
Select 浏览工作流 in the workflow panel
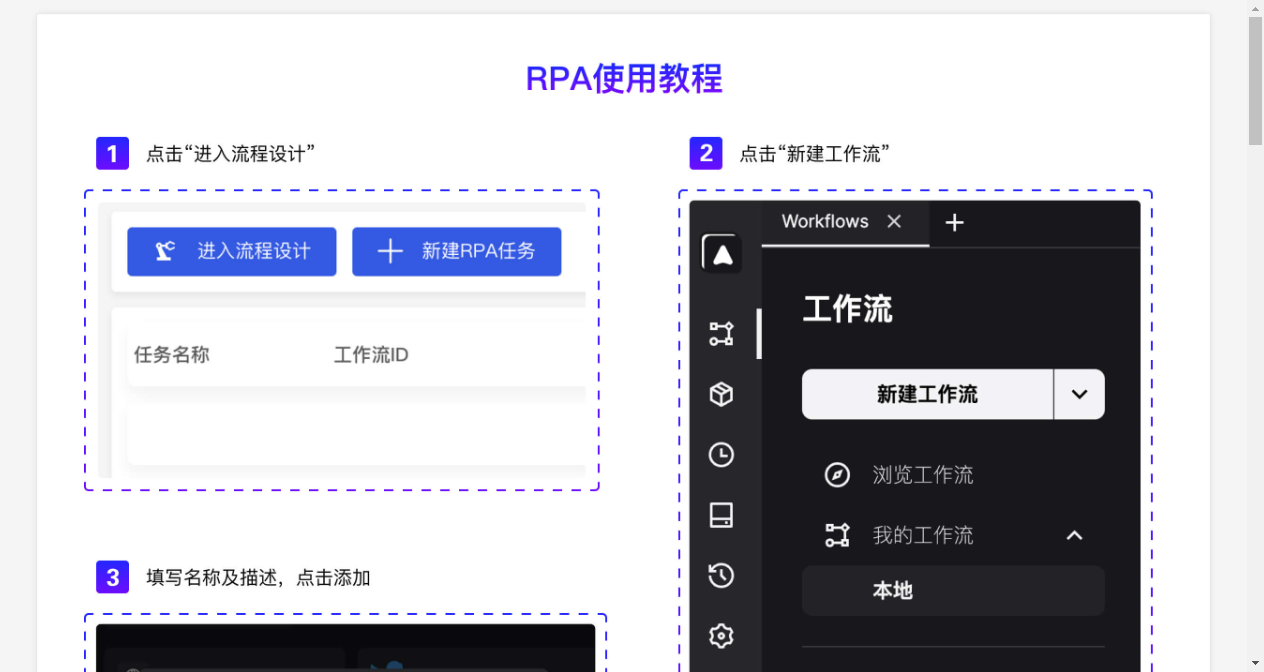pyautogui.click(x=922, y=475)
